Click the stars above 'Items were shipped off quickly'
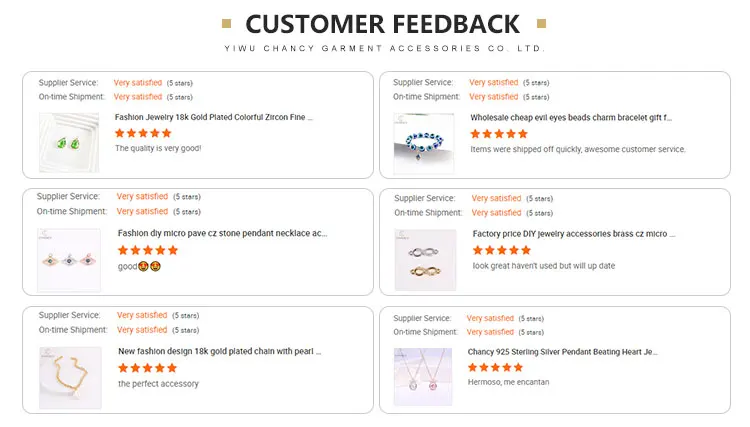The width and height of the screenshot is (750, 427). tap(499, 133)
